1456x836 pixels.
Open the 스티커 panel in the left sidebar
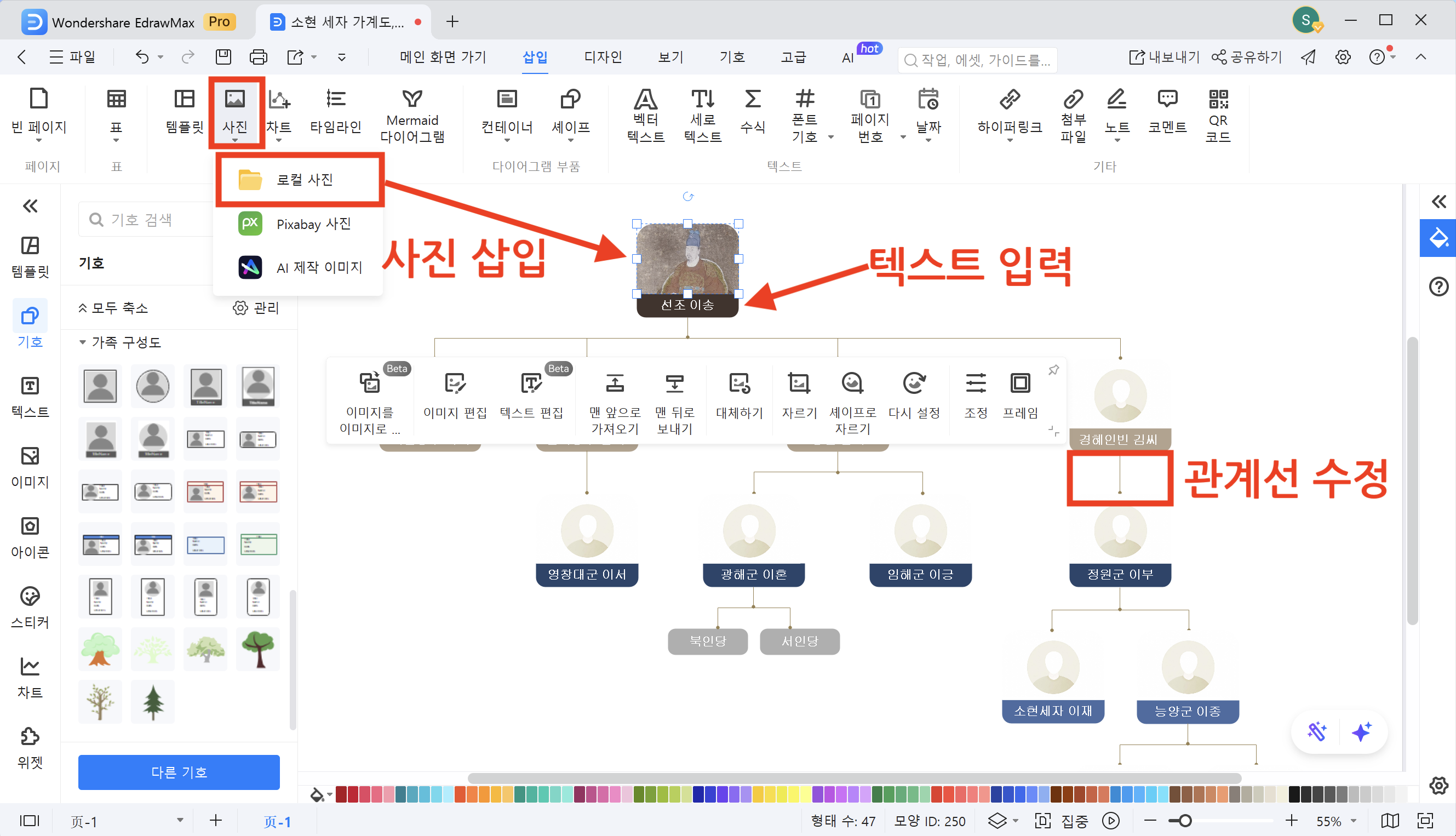click(30, 607)
